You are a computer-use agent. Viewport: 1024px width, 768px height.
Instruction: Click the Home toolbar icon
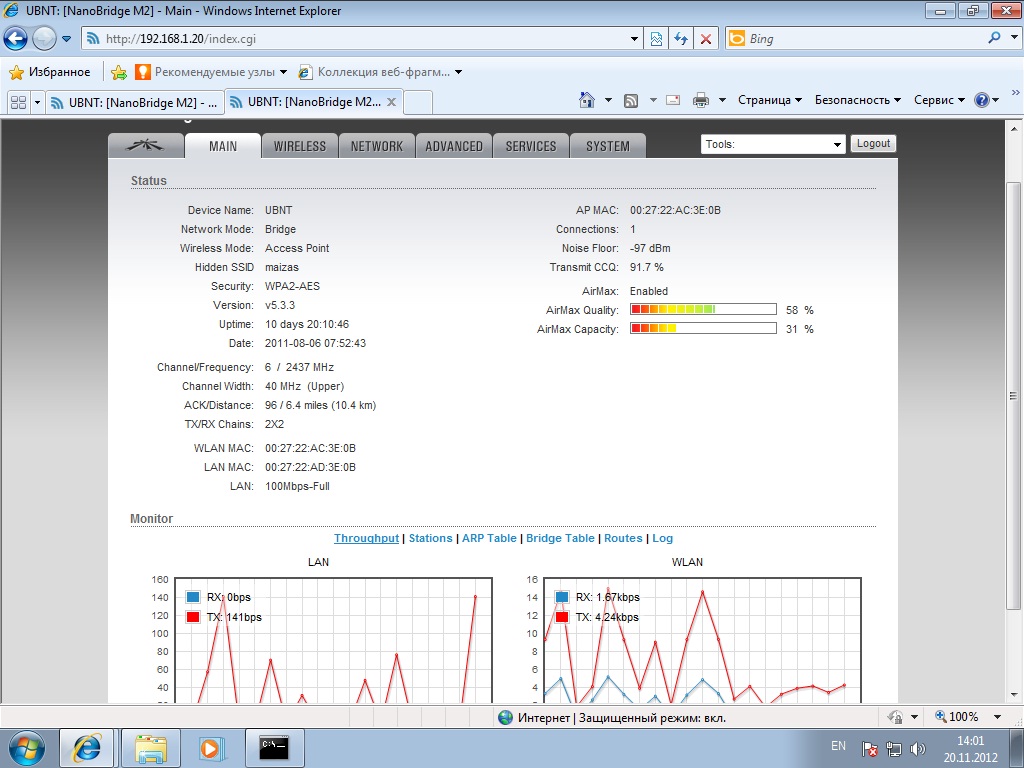(587, 100)
